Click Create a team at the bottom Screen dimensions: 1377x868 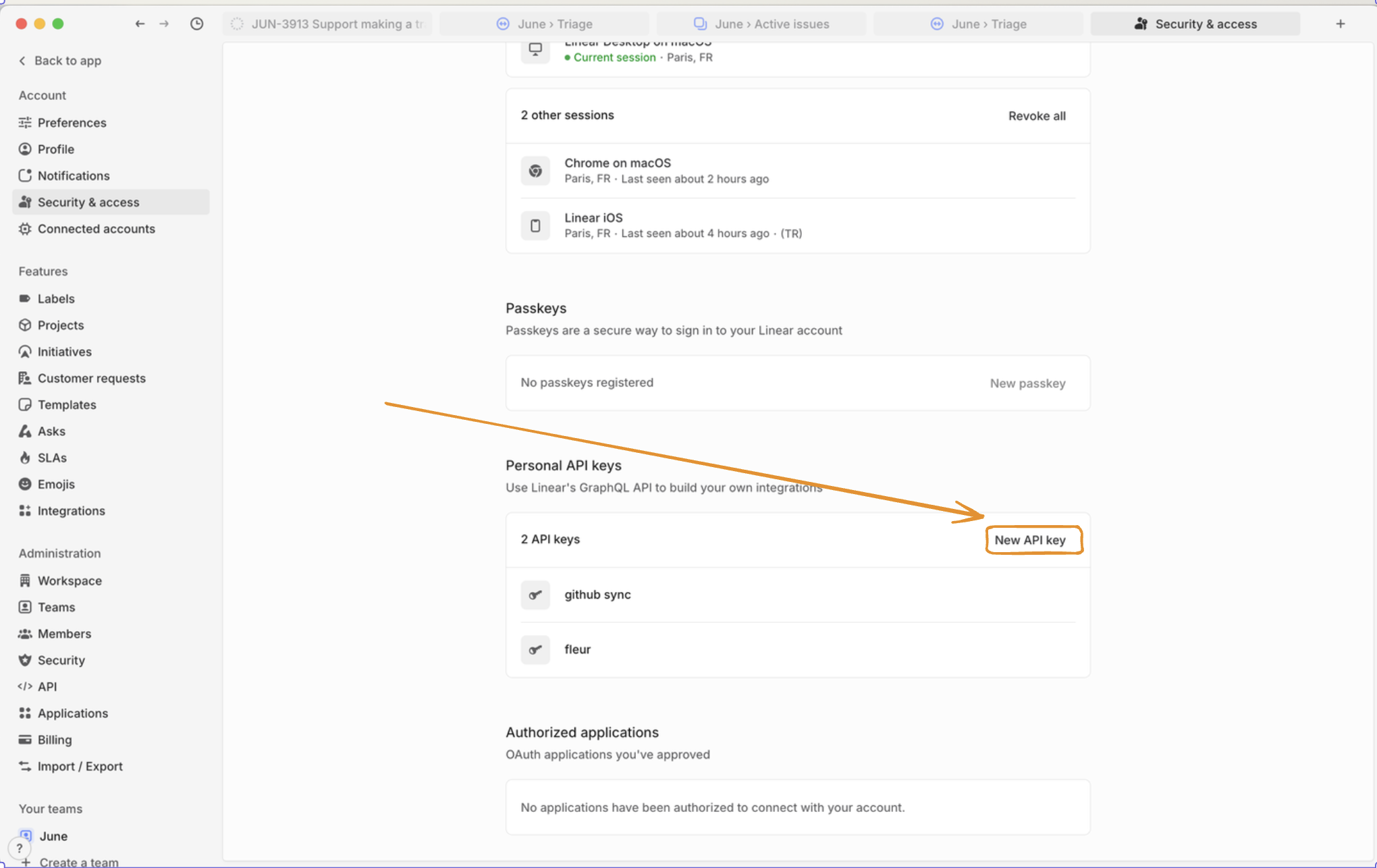tap(78, 861)
